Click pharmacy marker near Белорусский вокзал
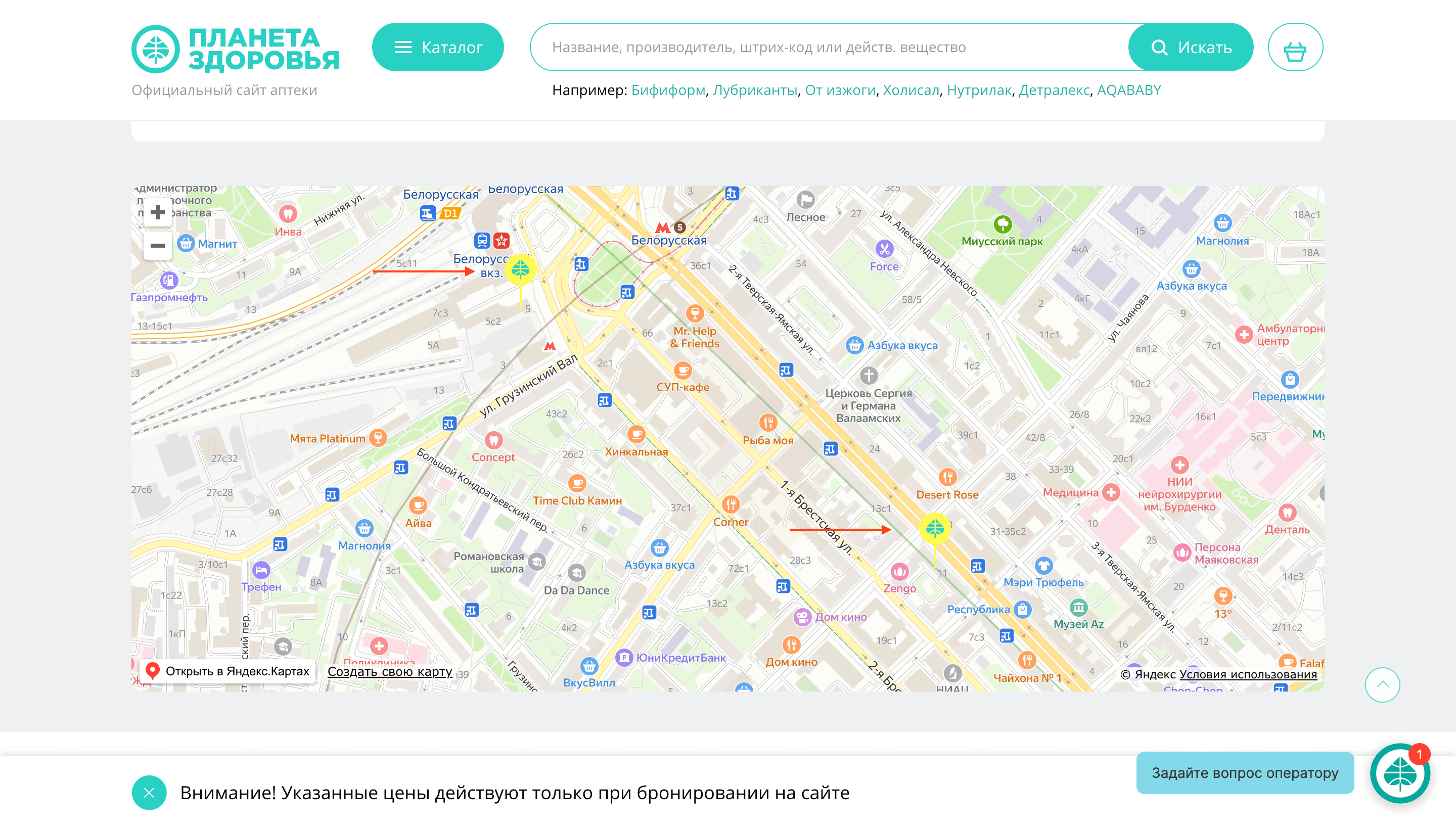Image resolution: width=1456 pixels, height=829 pixels. tap(520, 269)
